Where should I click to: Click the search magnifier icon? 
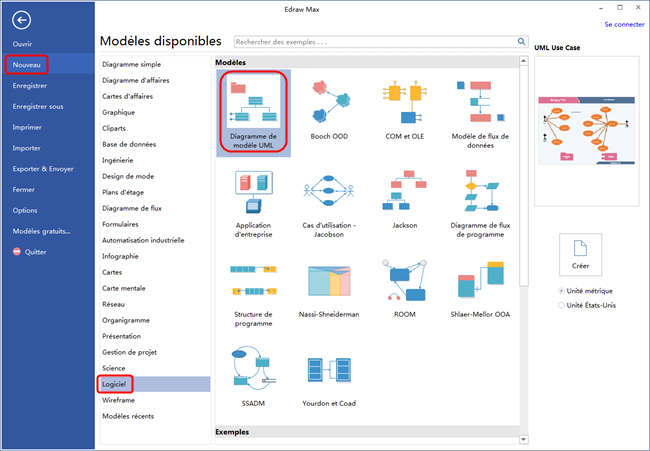pyautogui.click(x=521, y=41)
